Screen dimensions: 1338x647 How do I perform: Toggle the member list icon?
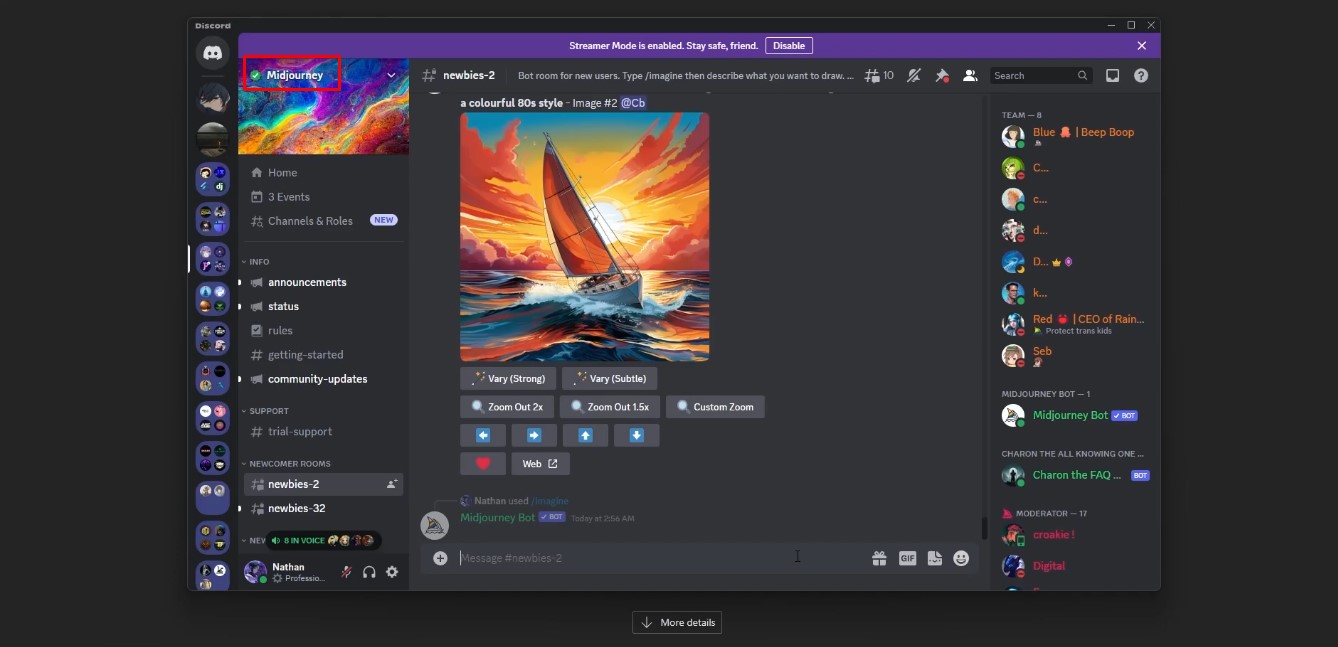click(970, 75)
